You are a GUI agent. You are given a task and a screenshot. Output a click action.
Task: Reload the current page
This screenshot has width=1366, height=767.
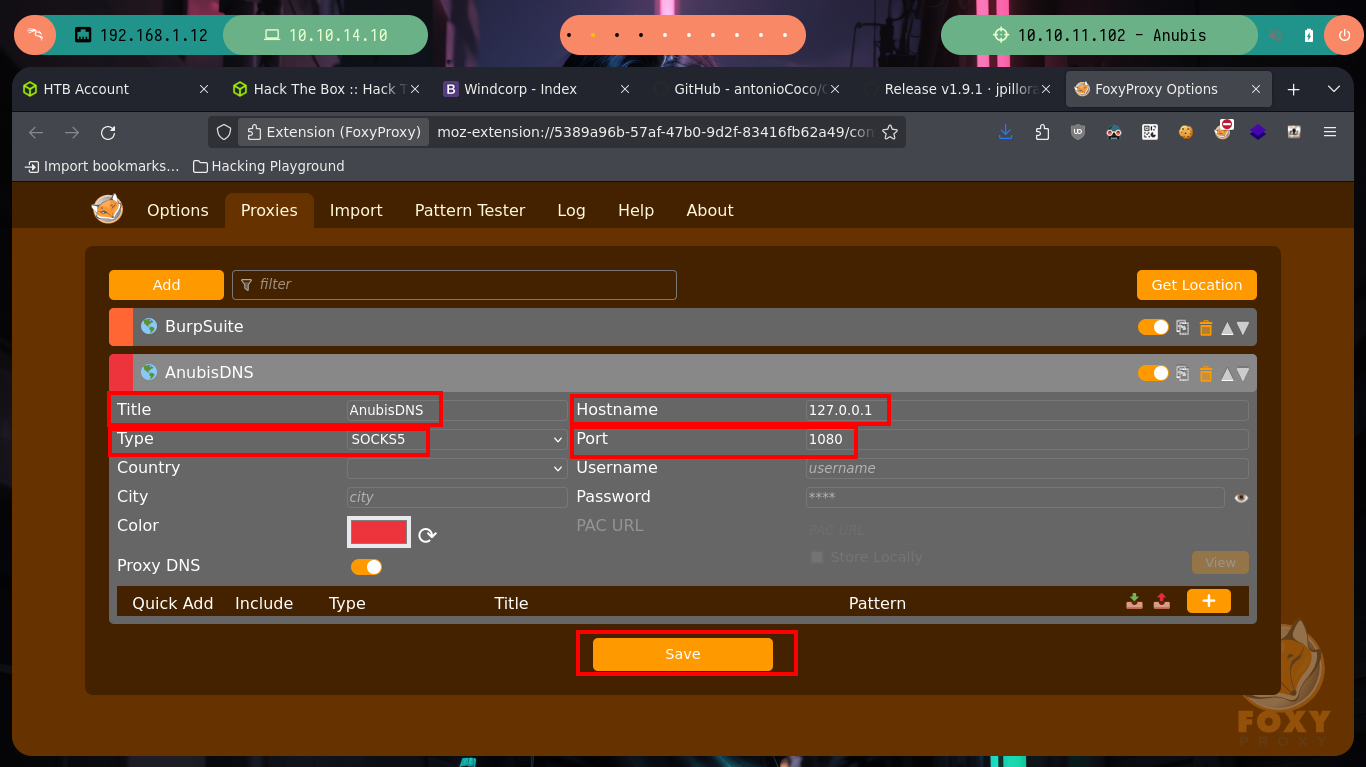[108, 132]
